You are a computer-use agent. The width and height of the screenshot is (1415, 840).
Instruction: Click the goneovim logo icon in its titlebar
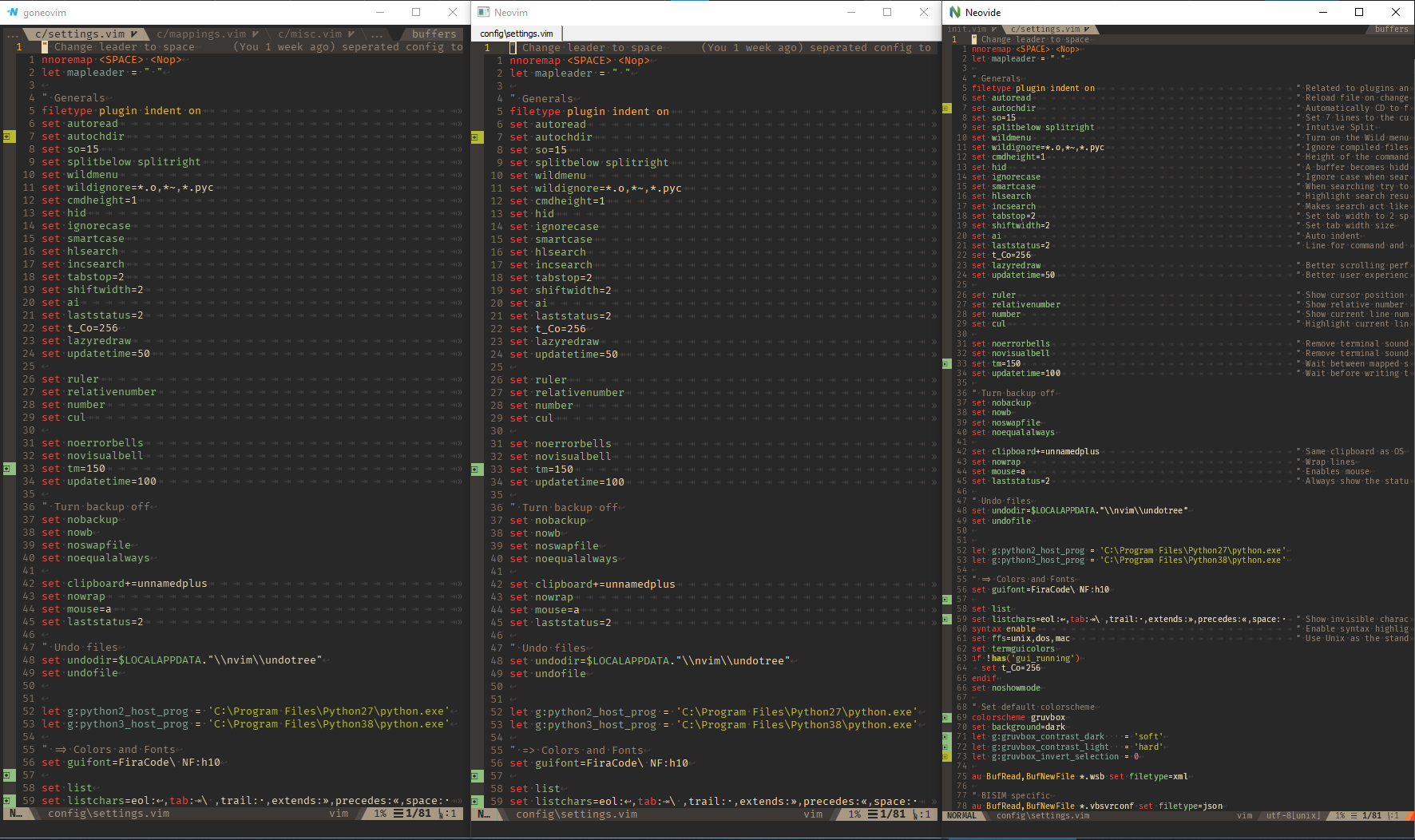[x=12, y=12]
